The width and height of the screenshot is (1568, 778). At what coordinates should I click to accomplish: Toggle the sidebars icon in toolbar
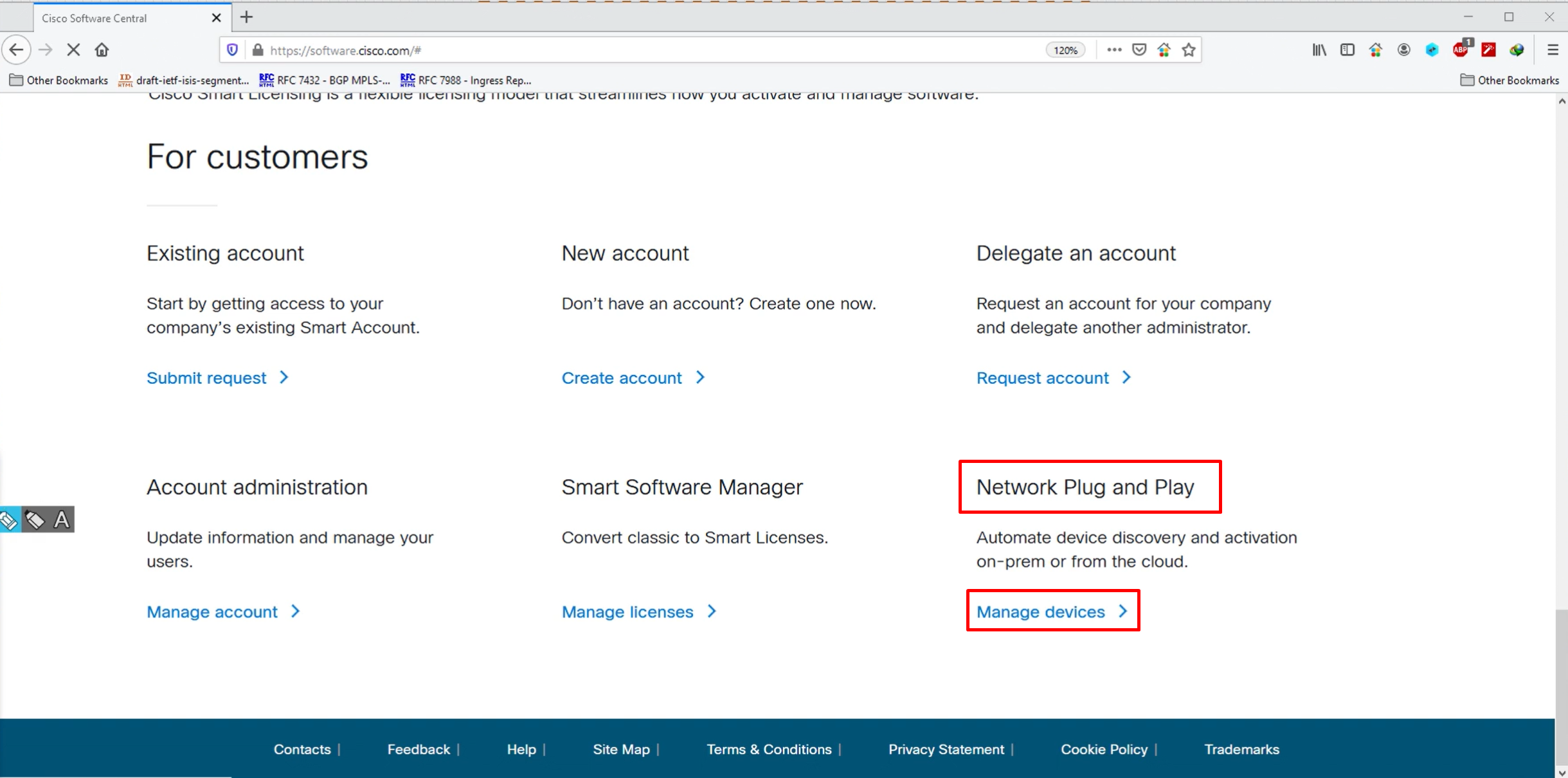point(1347,50)
